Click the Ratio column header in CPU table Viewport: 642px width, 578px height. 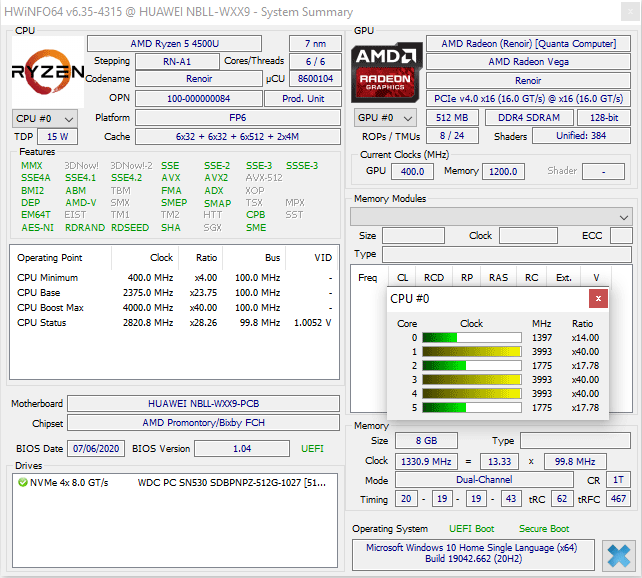click(206, 258)
